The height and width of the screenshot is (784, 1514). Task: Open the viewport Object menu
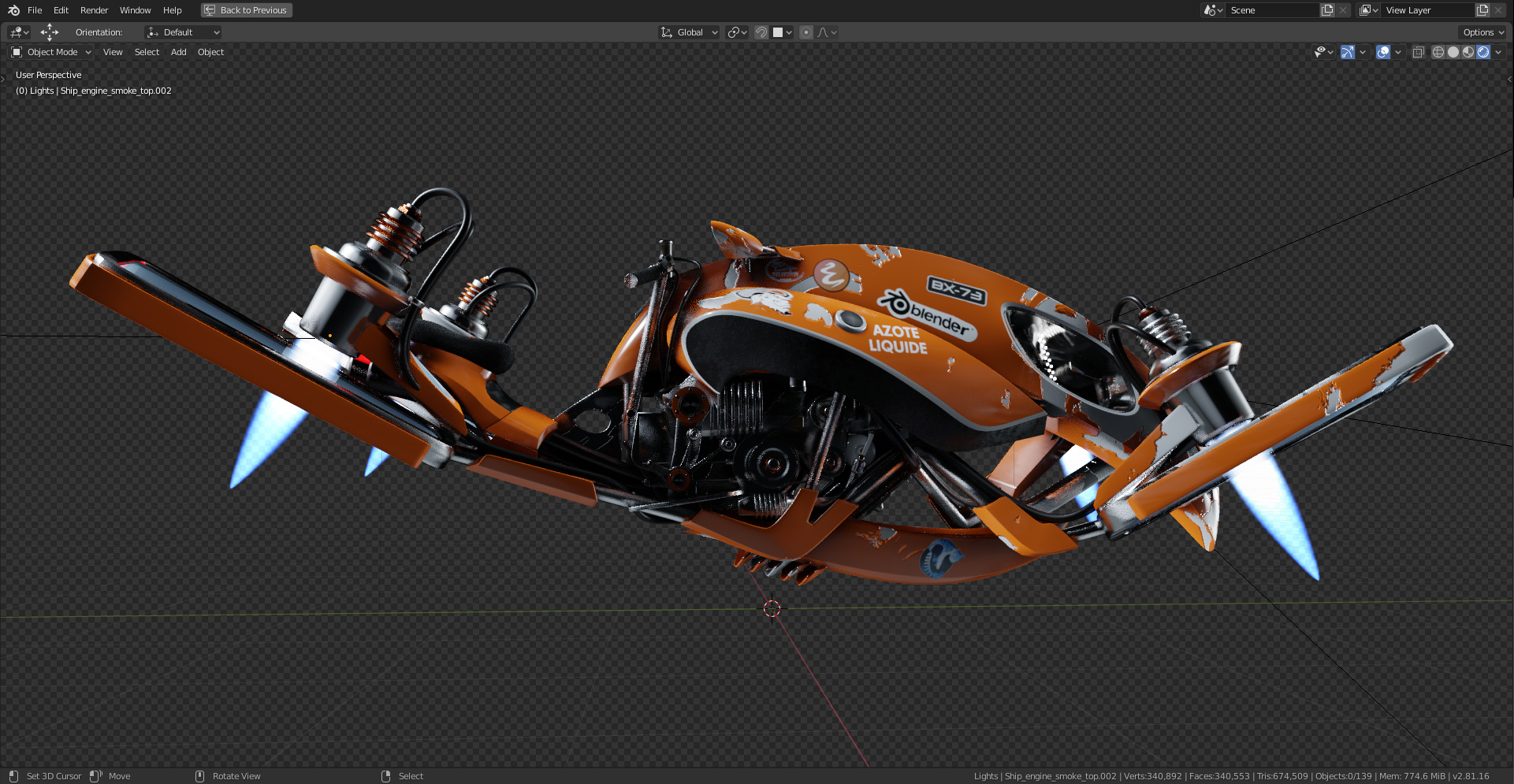pos(210,52)
